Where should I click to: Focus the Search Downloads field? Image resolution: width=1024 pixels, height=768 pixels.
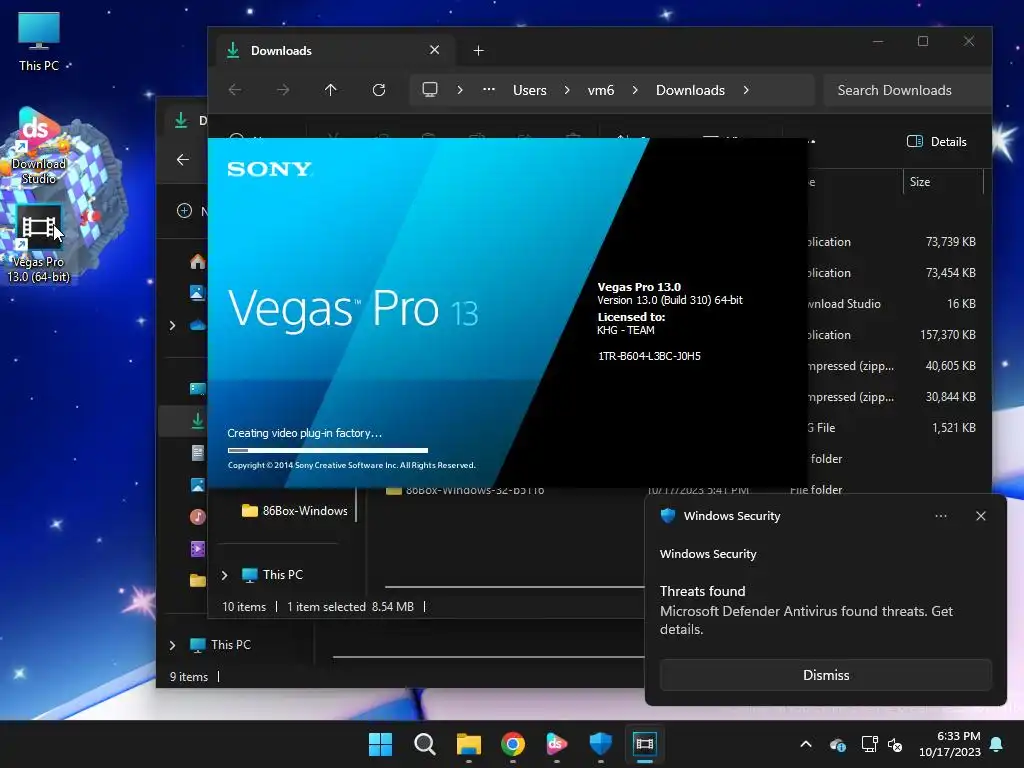coord(906,90)
